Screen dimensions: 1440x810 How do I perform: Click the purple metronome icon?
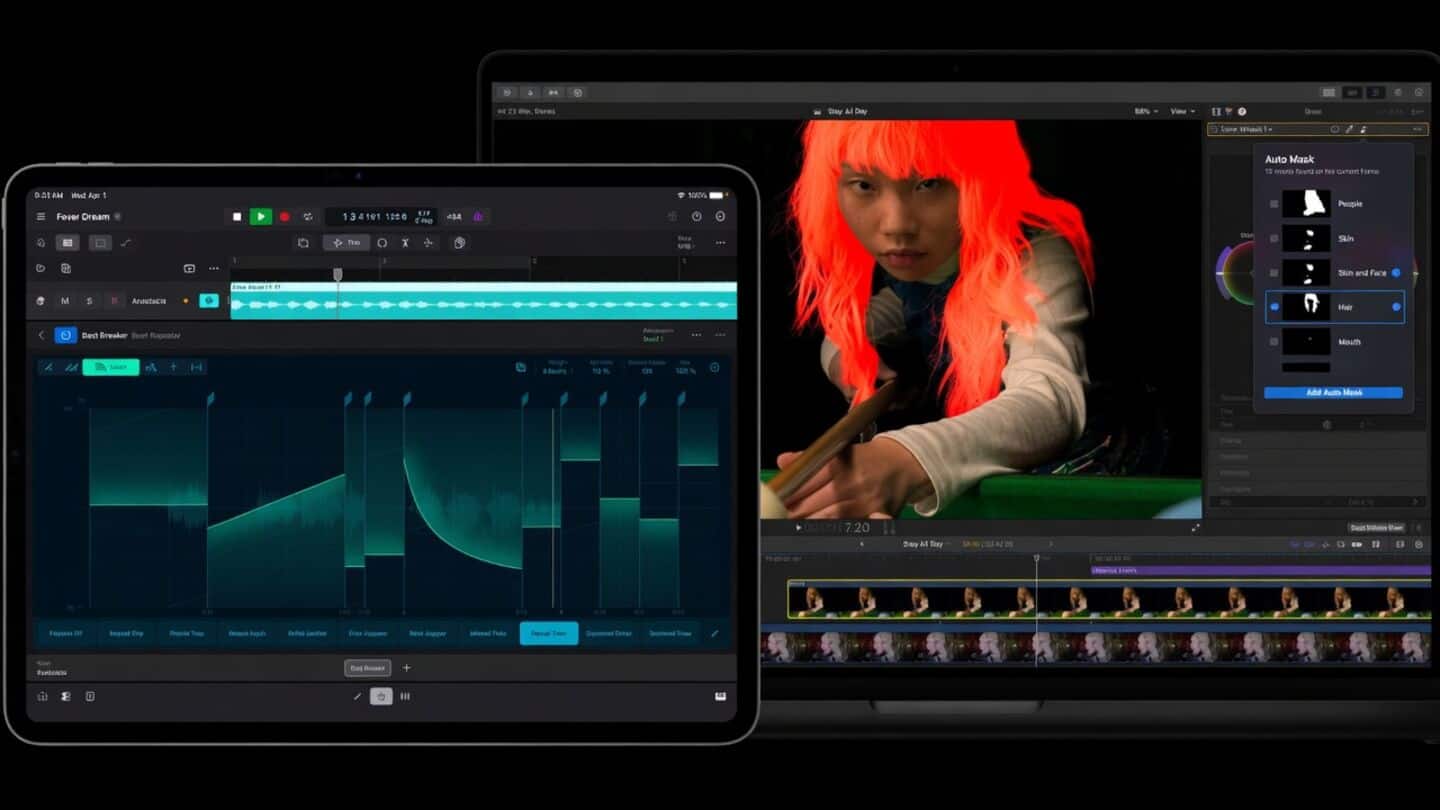coord(478,216)
